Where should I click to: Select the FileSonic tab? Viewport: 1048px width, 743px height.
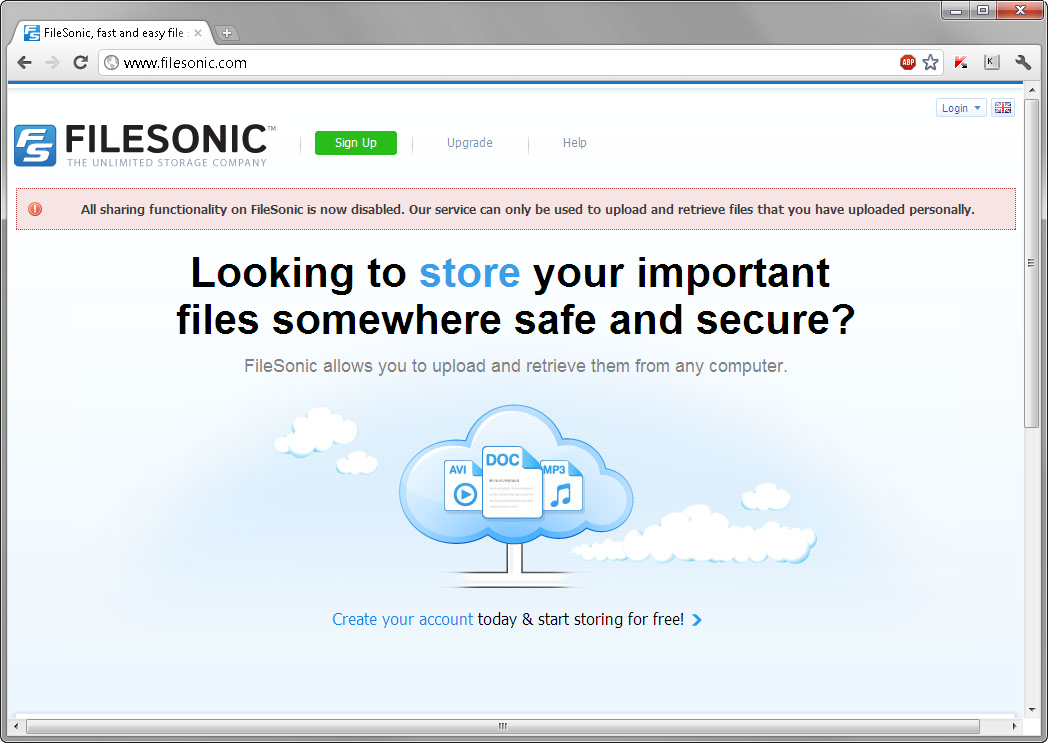coord(112,33)
